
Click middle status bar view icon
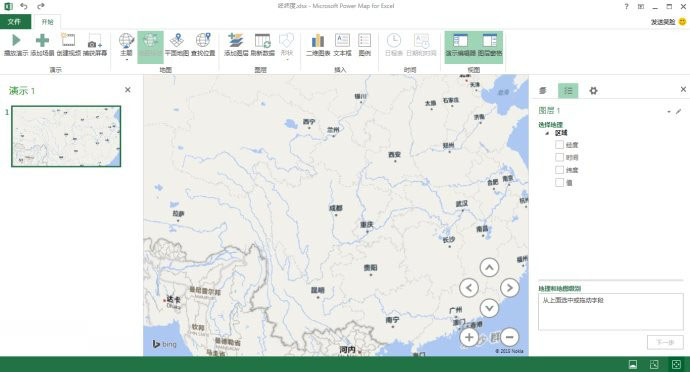(x=654, y=364)
